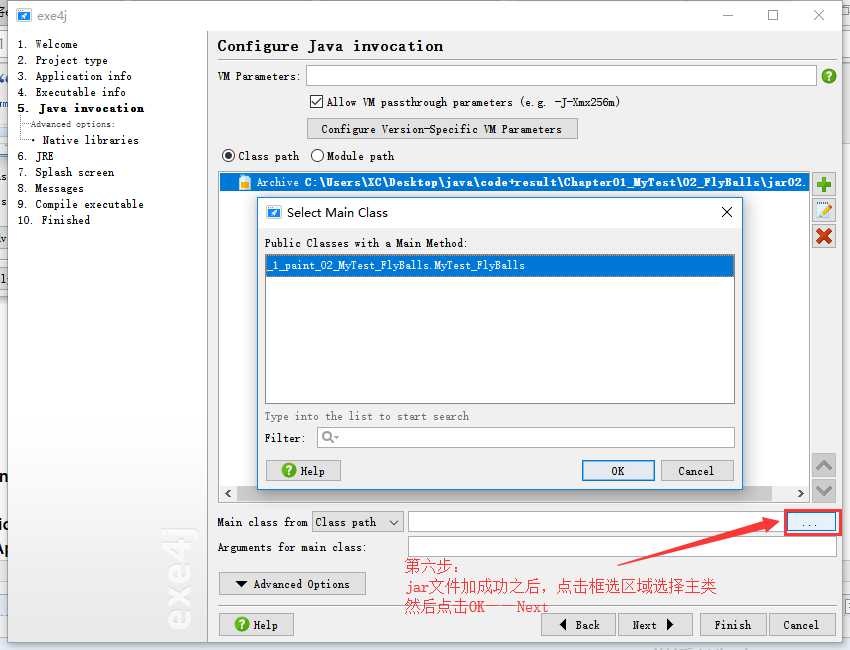Move classpath entry down with arrow icon

click(824, 491)
